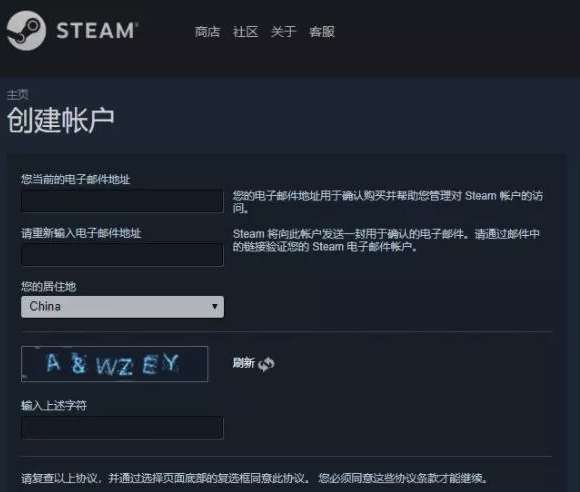
Task: Focus the 您当前的电子邮件地址 email field
Action: (122, 201)
